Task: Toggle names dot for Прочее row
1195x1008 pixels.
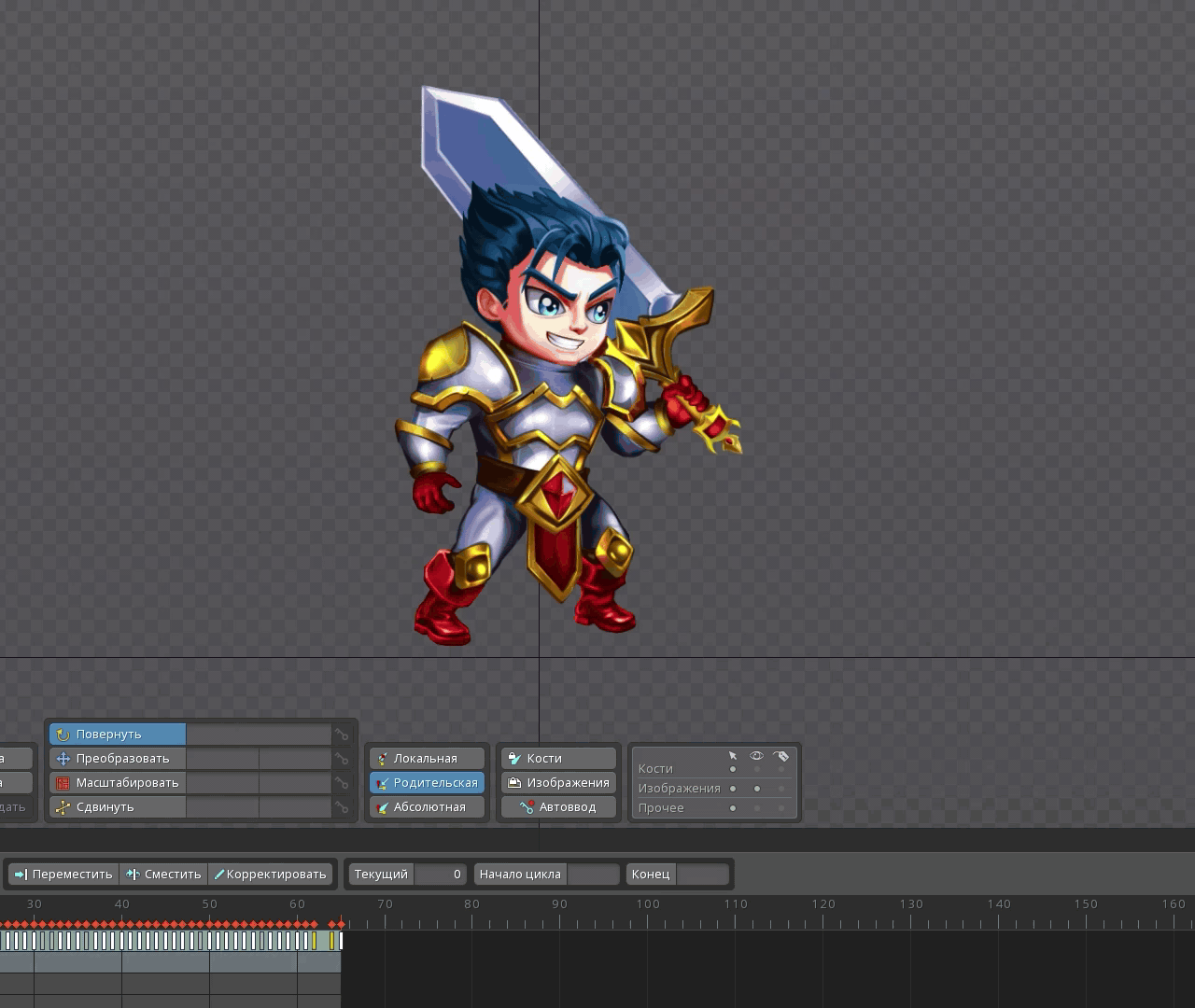Action: [781, 808]
